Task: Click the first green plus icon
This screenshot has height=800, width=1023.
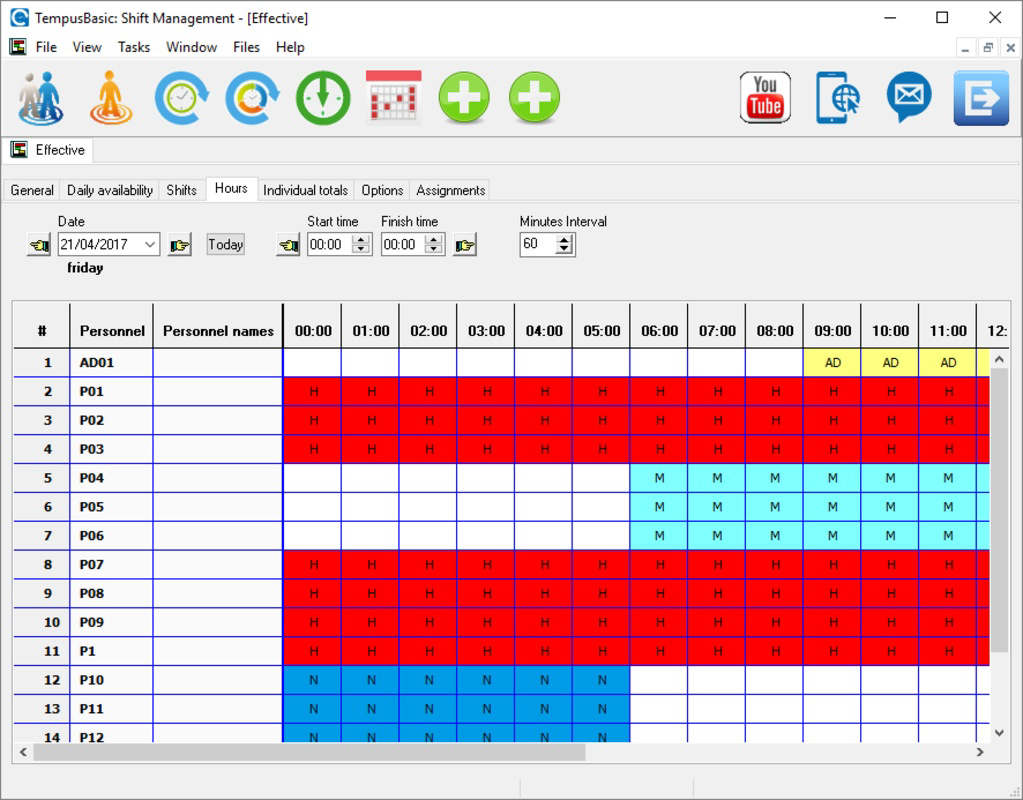Action: tap(464, 98)
